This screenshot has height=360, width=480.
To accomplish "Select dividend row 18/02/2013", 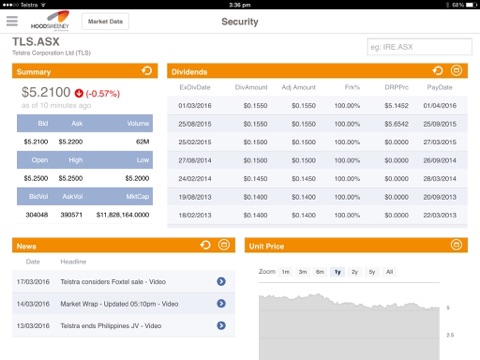I will 317,215.
